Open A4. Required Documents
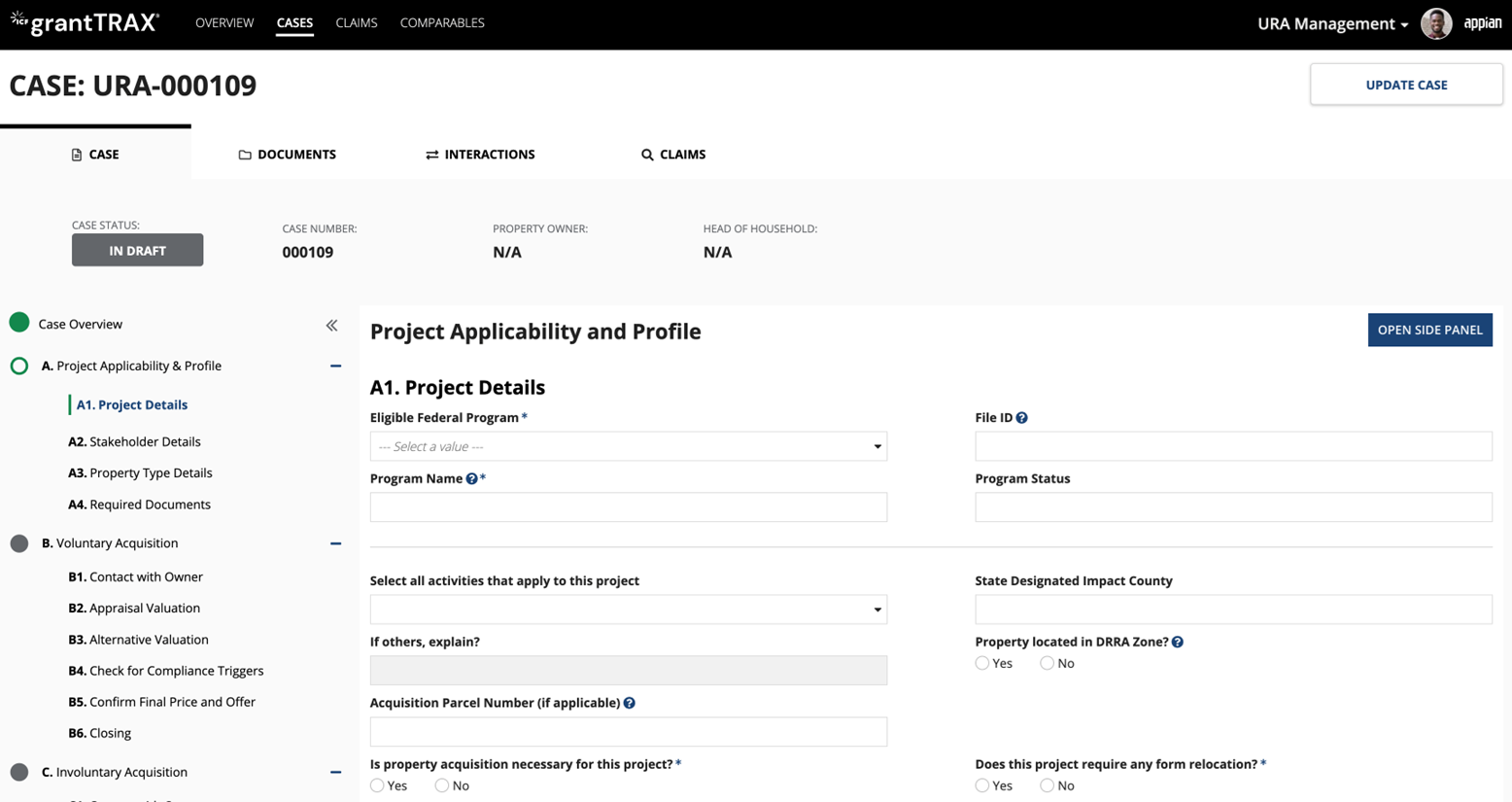Image resolution: width=1512 pixels, height=802 pixels. pyautogui.click(x=139, y=505)
